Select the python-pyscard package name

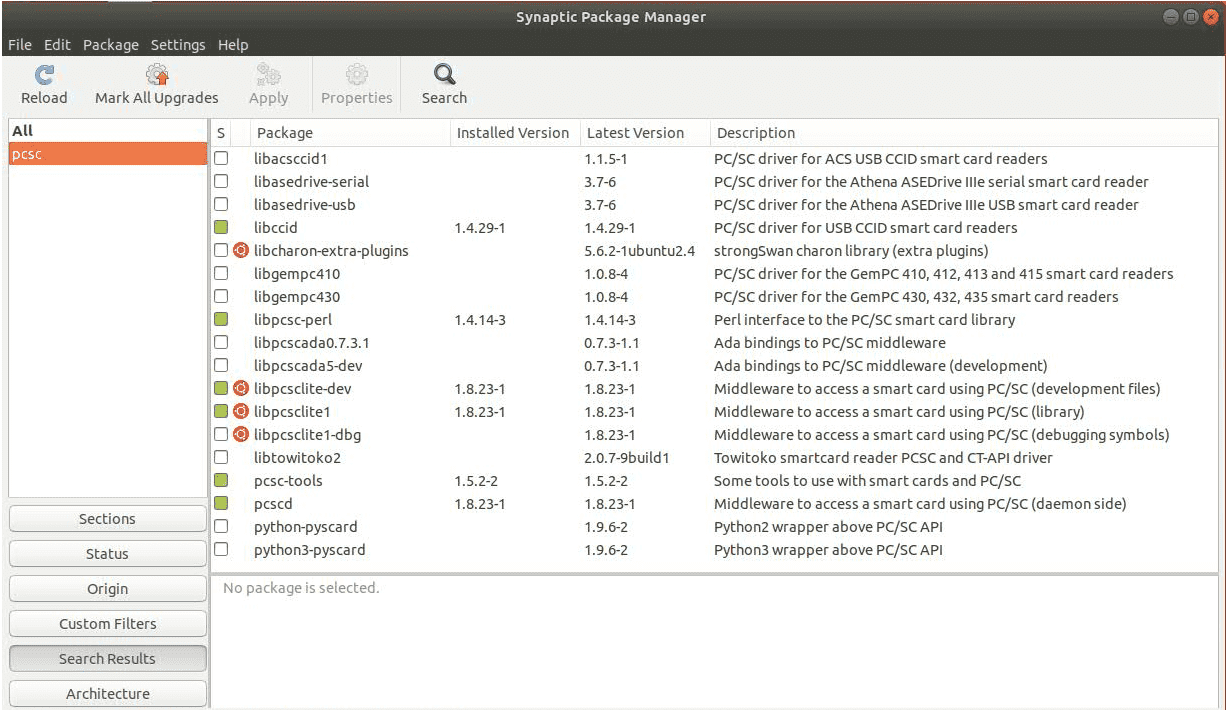click(305, 527)
